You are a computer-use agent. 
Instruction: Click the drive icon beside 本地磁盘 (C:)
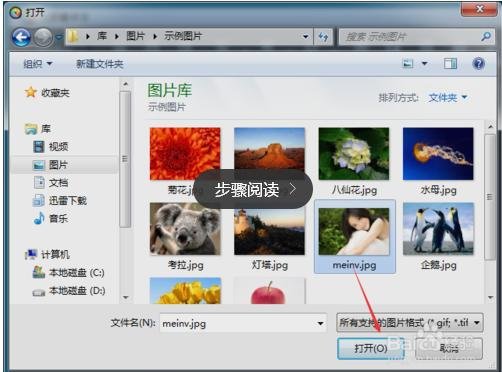(39, 272)
